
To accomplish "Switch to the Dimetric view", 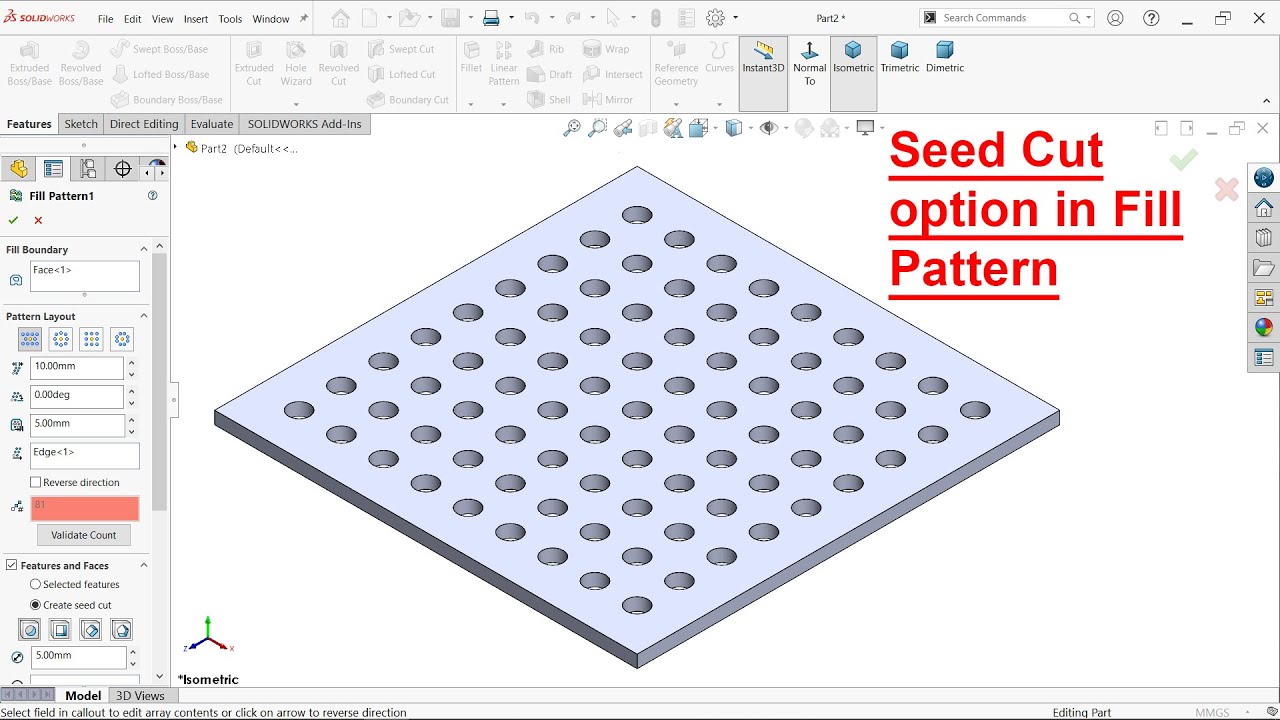I will [x=944, y=57].
